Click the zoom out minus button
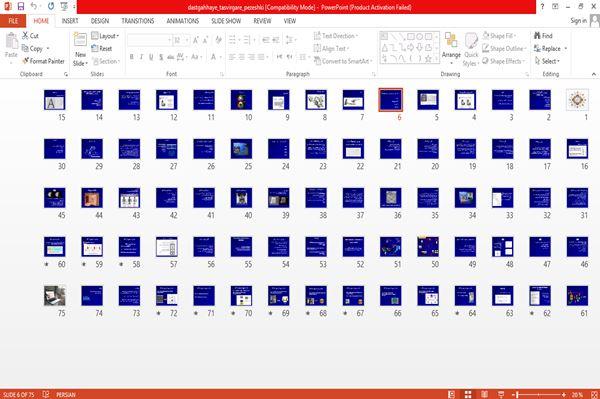 click(514, 394)
